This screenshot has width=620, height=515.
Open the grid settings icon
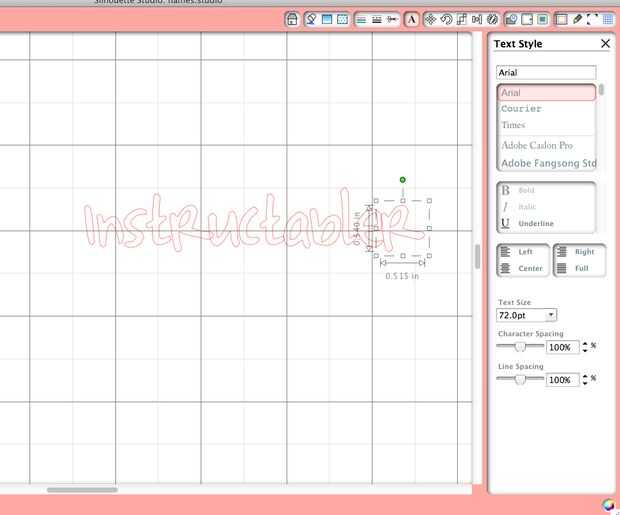pos(608,19)
